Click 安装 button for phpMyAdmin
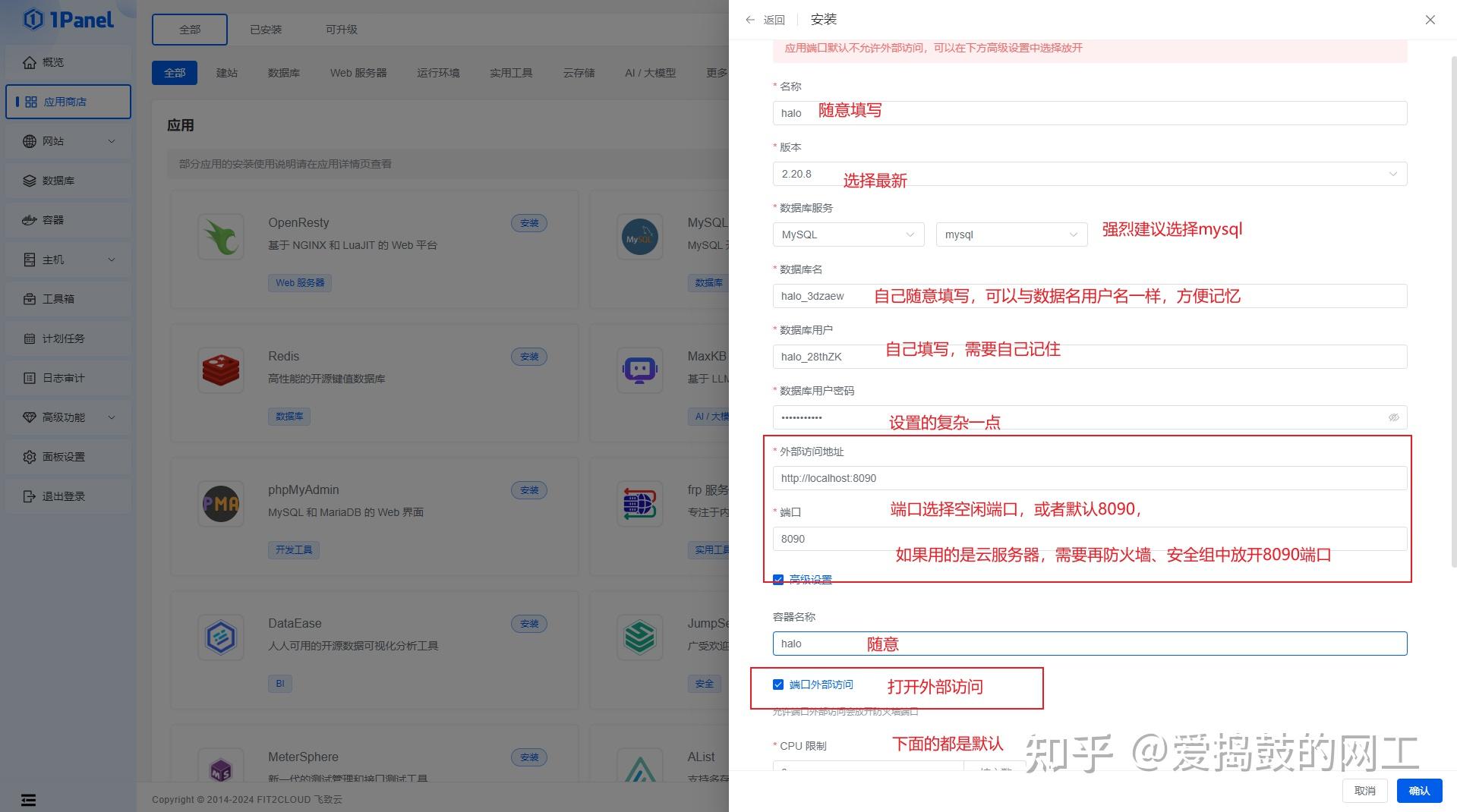 [x=529, y=490]
